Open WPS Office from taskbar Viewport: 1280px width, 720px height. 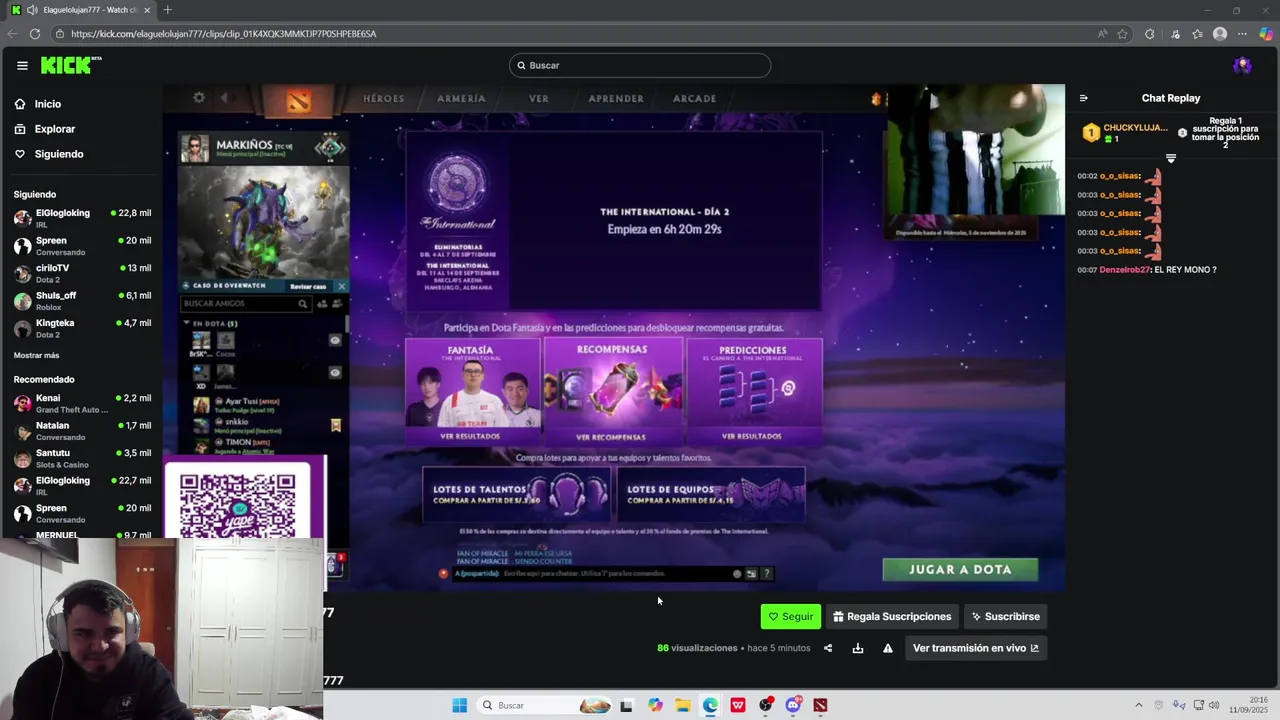(x=737, y=705)
